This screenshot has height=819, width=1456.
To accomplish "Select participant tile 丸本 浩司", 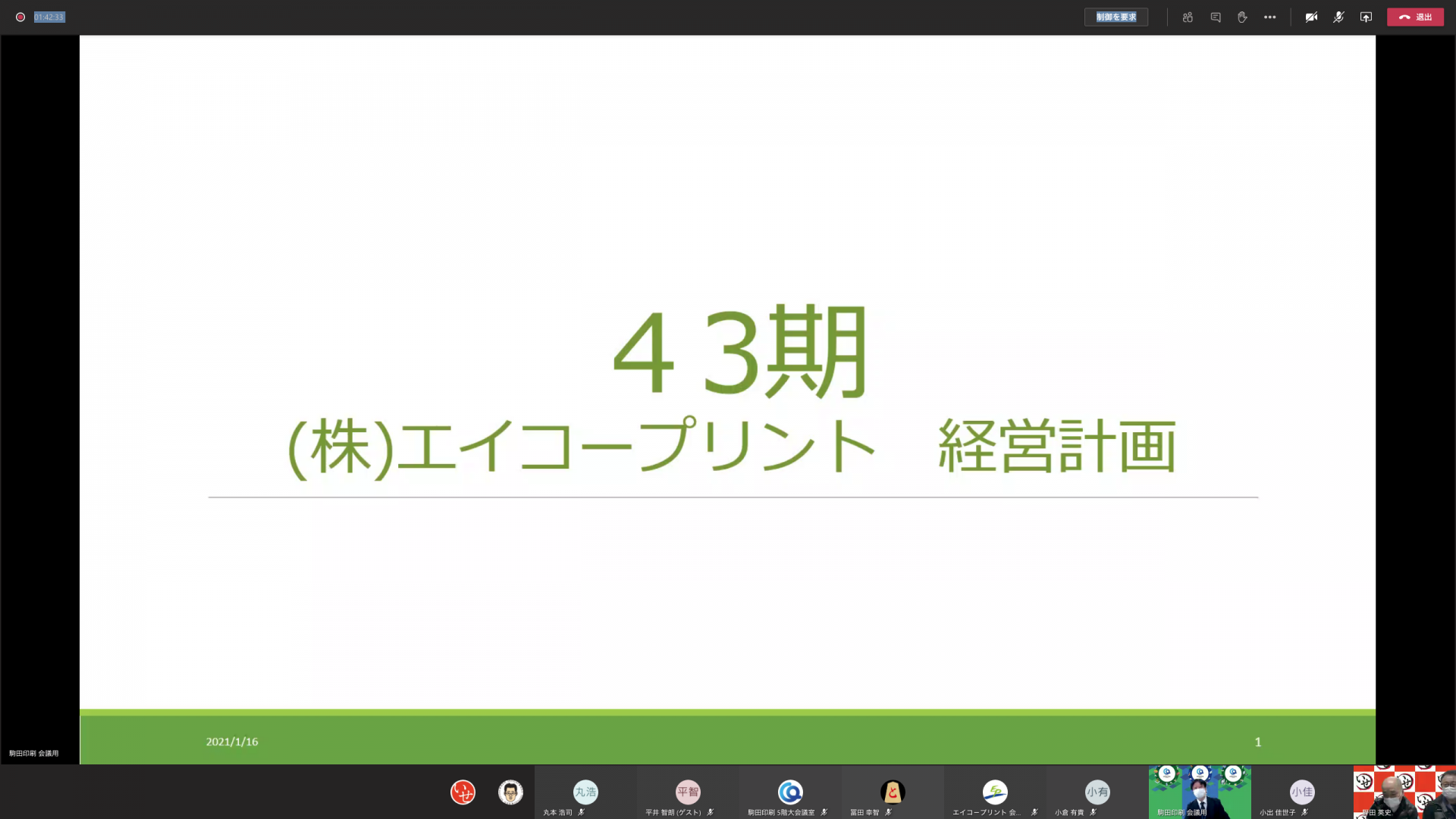I will tap(585, 792).
